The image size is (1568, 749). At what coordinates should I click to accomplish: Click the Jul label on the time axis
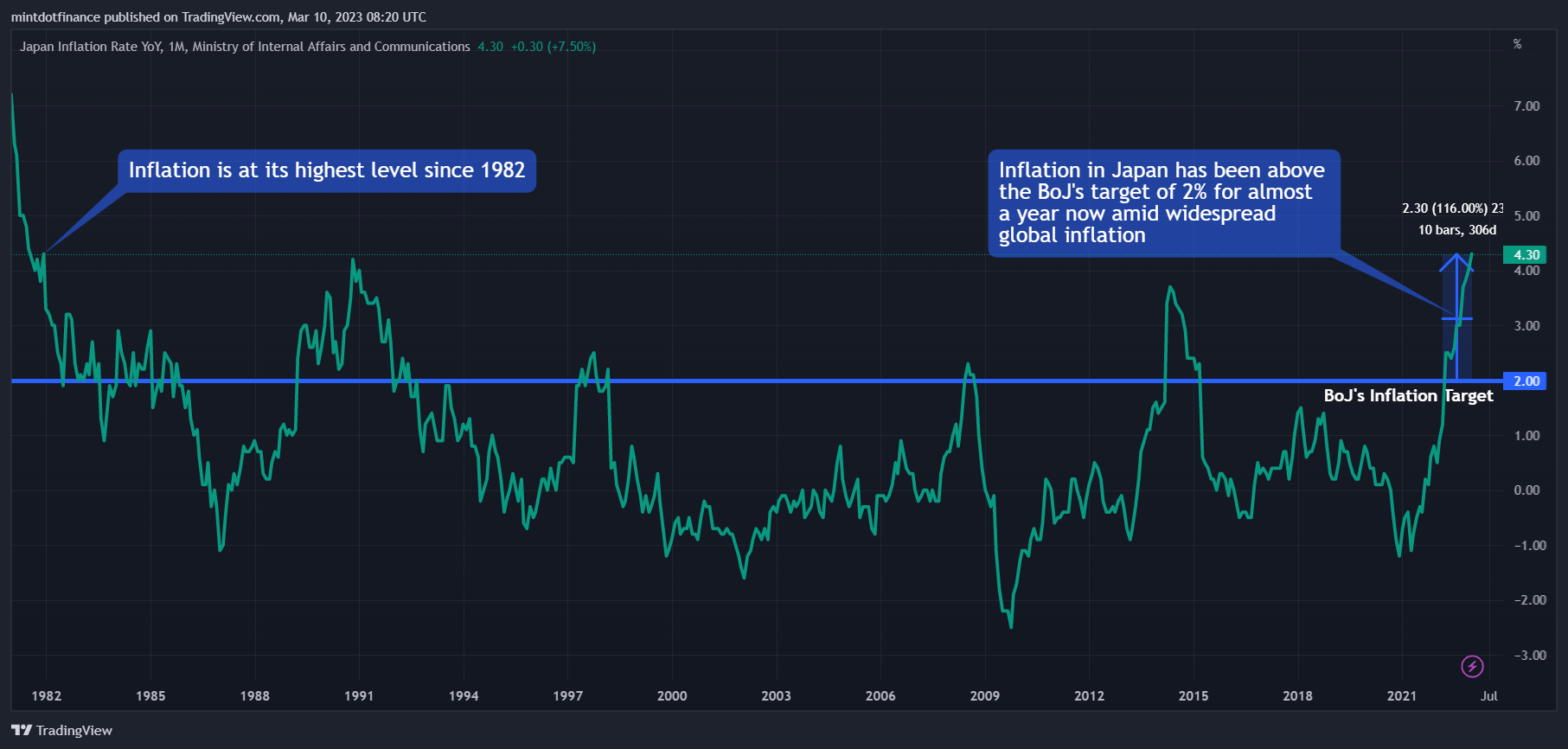tap(1488, 696)
